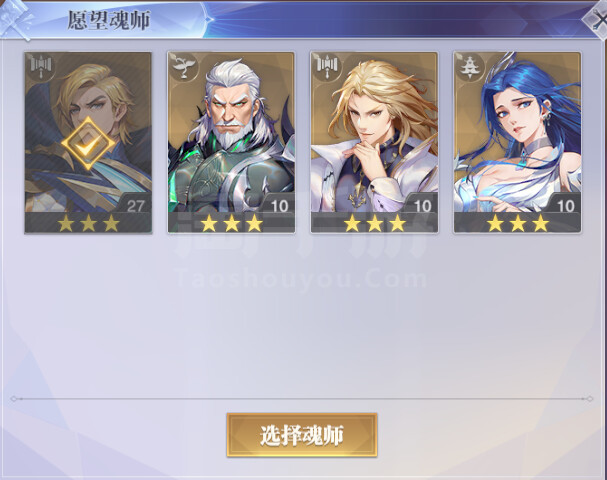
Task: Click the three stars under long blond-haired hero
Action: click(375, 223)
